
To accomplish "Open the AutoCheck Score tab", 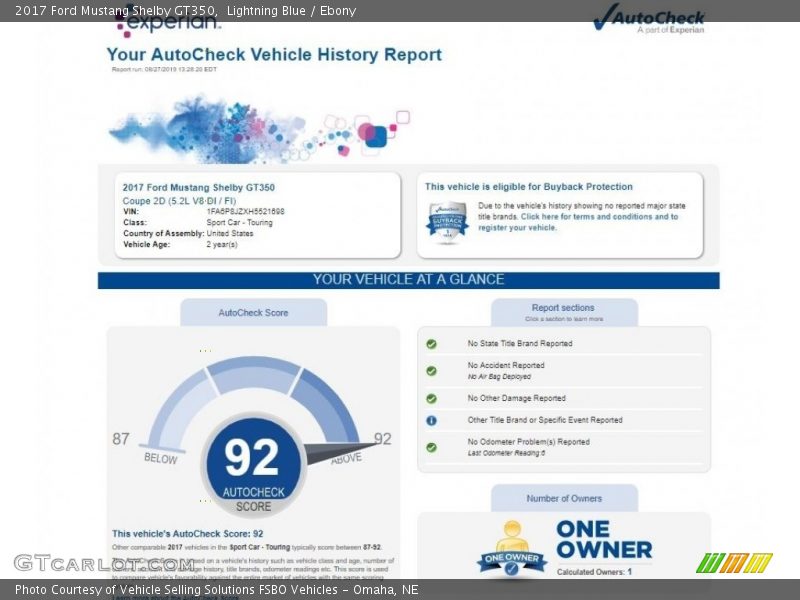I will point(254,313).
